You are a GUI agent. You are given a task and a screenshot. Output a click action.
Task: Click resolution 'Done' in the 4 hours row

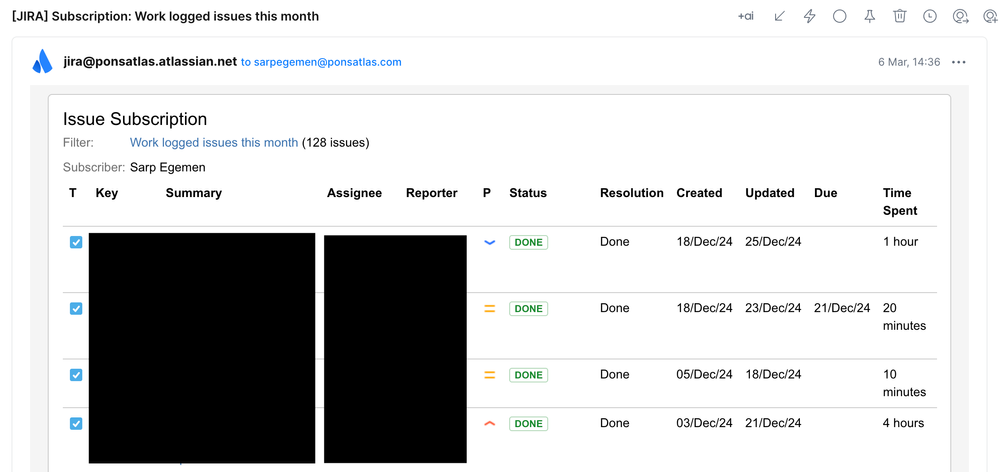coord(614,423)
